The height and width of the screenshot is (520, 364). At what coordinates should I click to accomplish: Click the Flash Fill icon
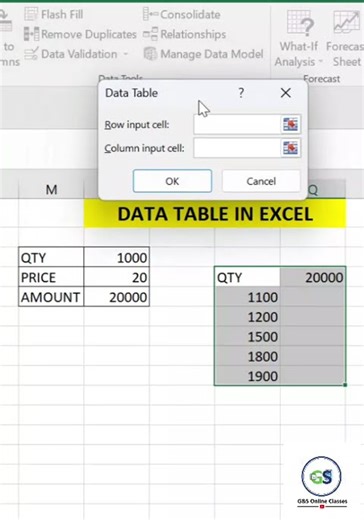point(31,14)
